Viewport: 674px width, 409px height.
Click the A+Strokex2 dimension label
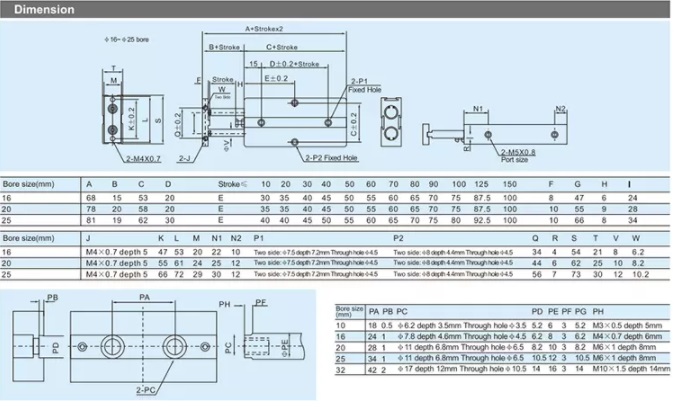tap(264, 29)
